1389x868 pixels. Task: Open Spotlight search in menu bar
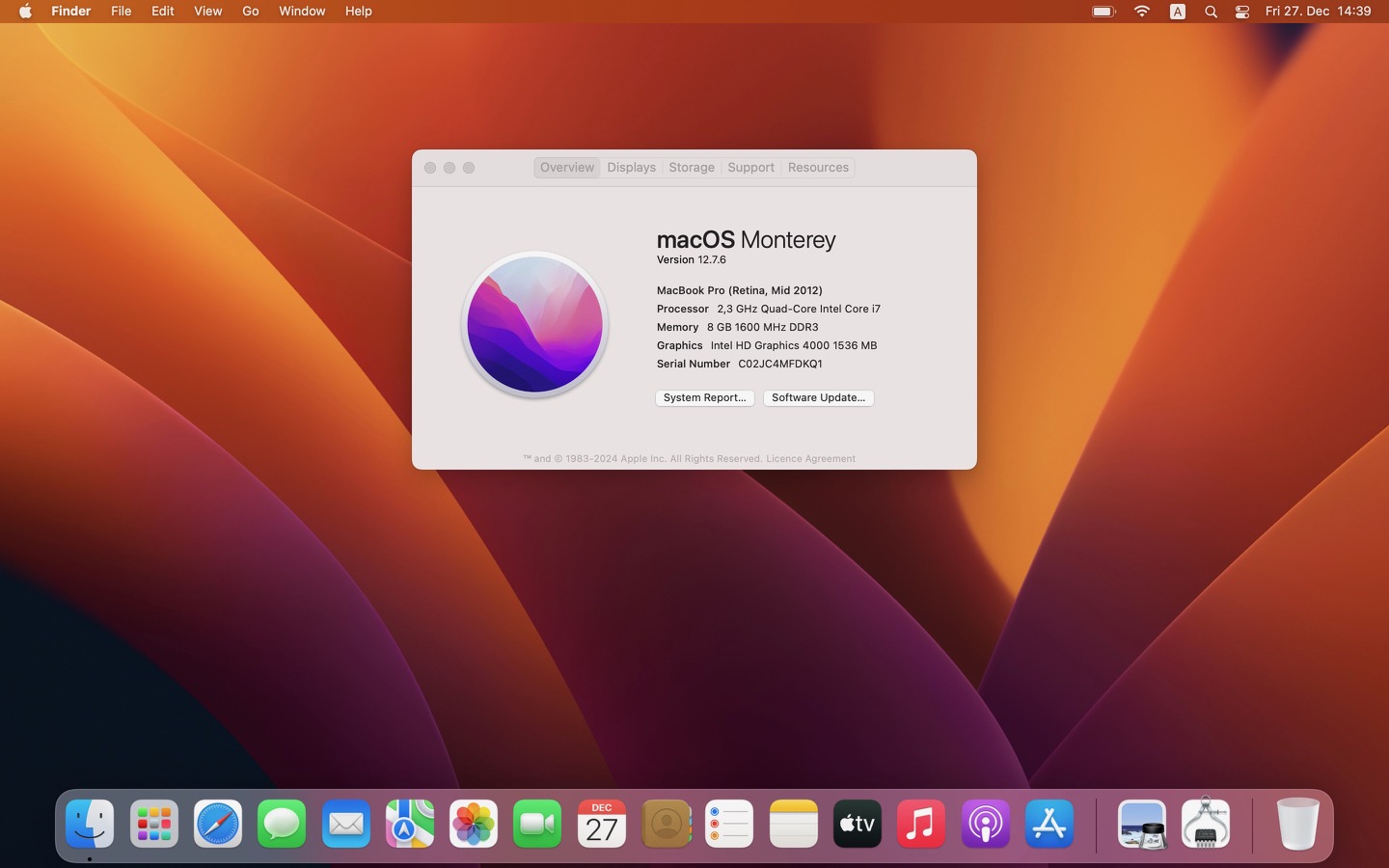pyautogui.click(x=1211, y=12)
